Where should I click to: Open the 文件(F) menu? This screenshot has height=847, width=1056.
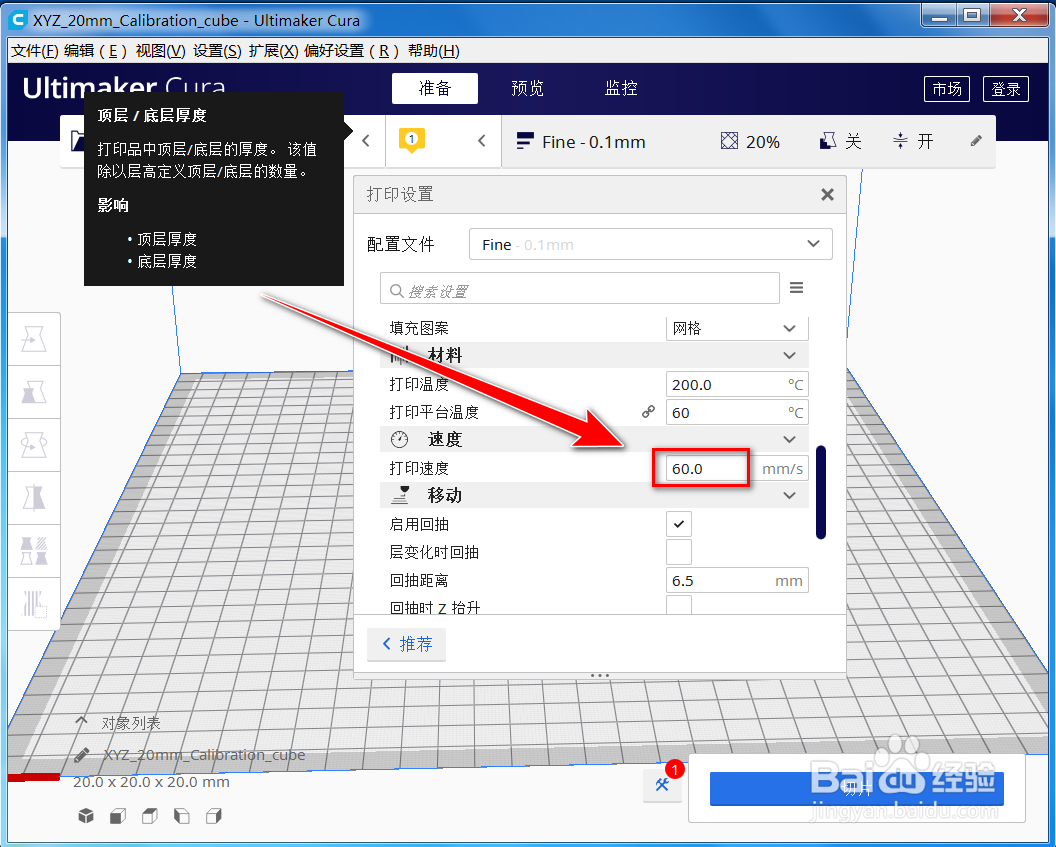[35, 50]
